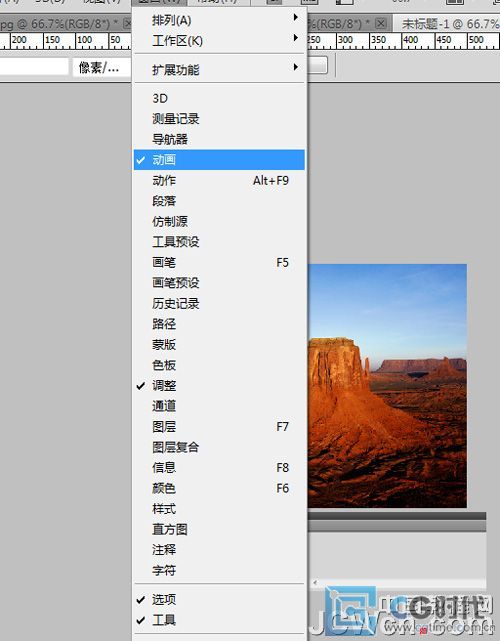Switch to the 未标题-1 document tab
Screen dimensions: 500x641
pos(446,24)
